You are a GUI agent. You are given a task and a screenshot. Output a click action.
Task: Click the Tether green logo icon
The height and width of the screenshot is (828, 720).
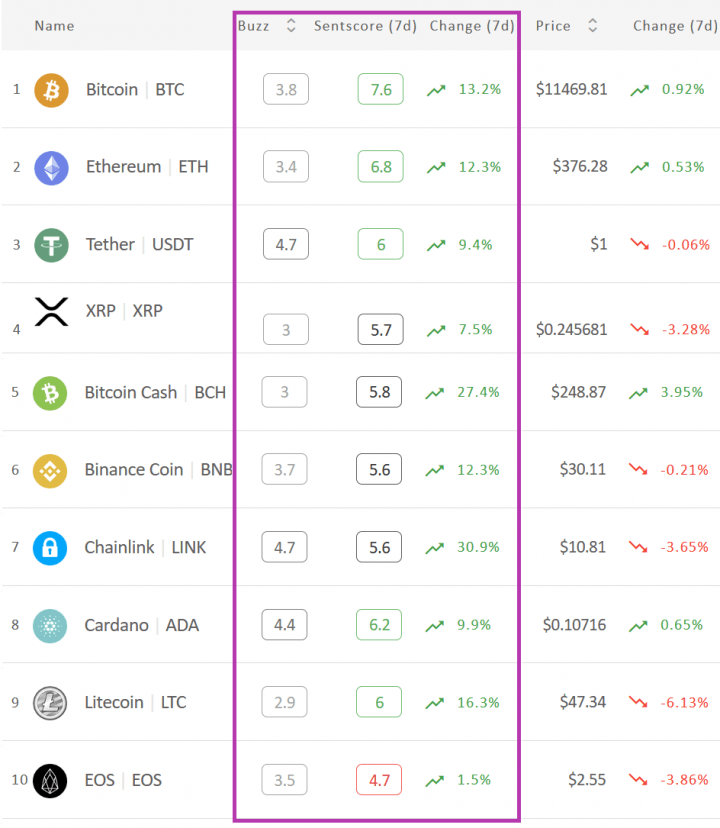[51, 246]
